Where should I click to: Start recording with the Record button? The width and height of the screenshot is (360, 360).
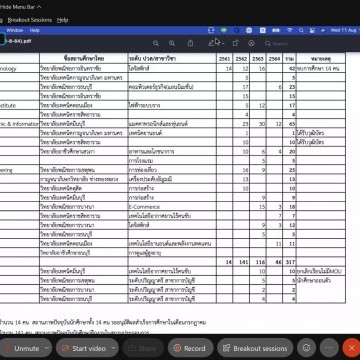[190, 349]
